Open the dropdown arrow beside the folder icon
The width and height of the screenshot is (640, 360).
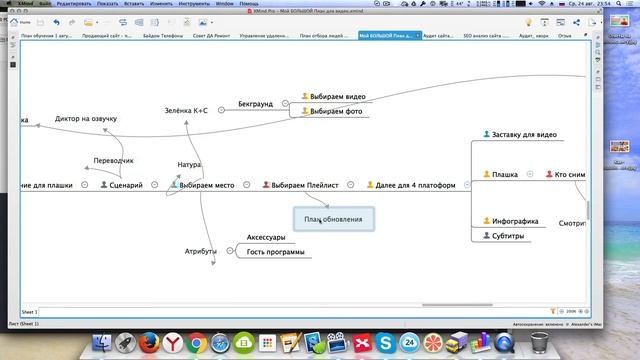(97, 23)
